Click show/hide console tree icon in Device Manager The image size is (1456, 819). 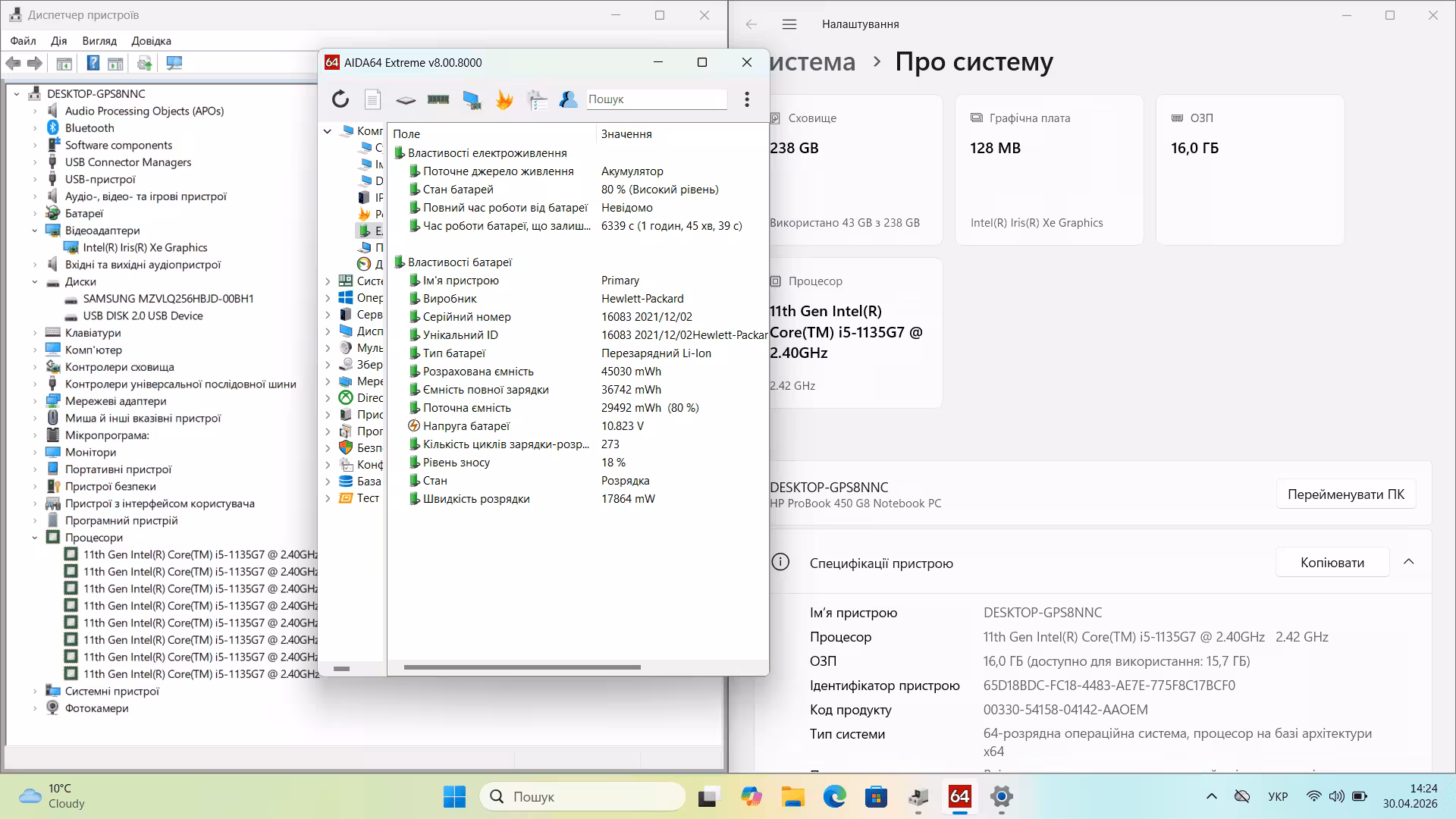(x=64, y=63)
